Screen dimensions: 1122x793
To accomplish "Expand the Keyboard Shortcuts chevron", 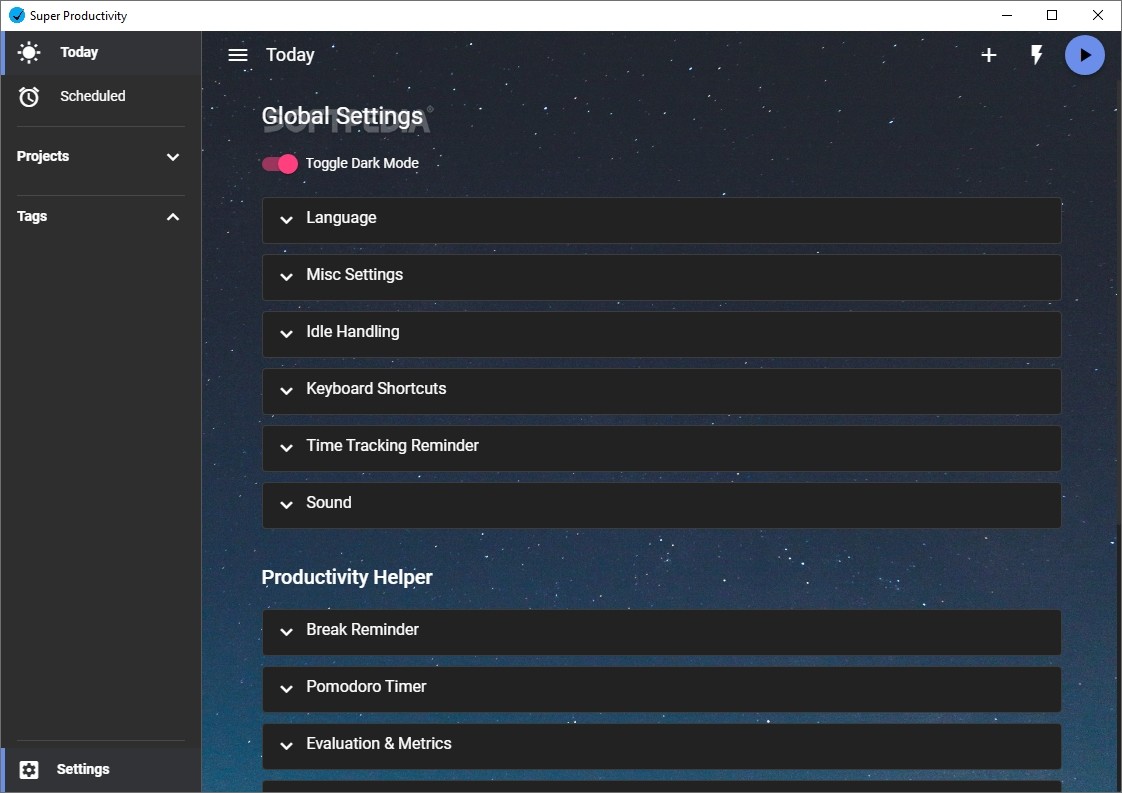I will (286, 391).
